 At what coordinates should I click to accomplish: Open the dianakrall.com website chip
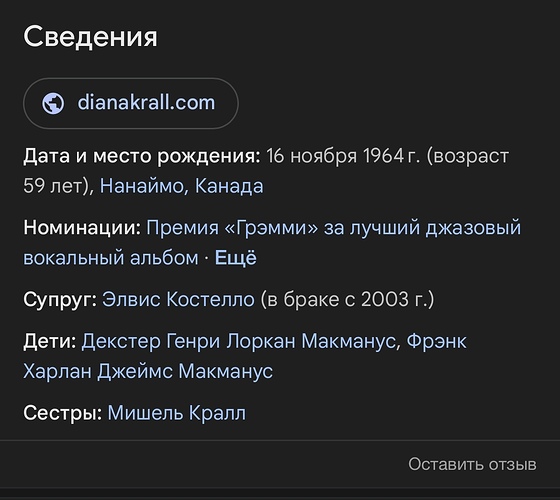[x=131, y=103]
